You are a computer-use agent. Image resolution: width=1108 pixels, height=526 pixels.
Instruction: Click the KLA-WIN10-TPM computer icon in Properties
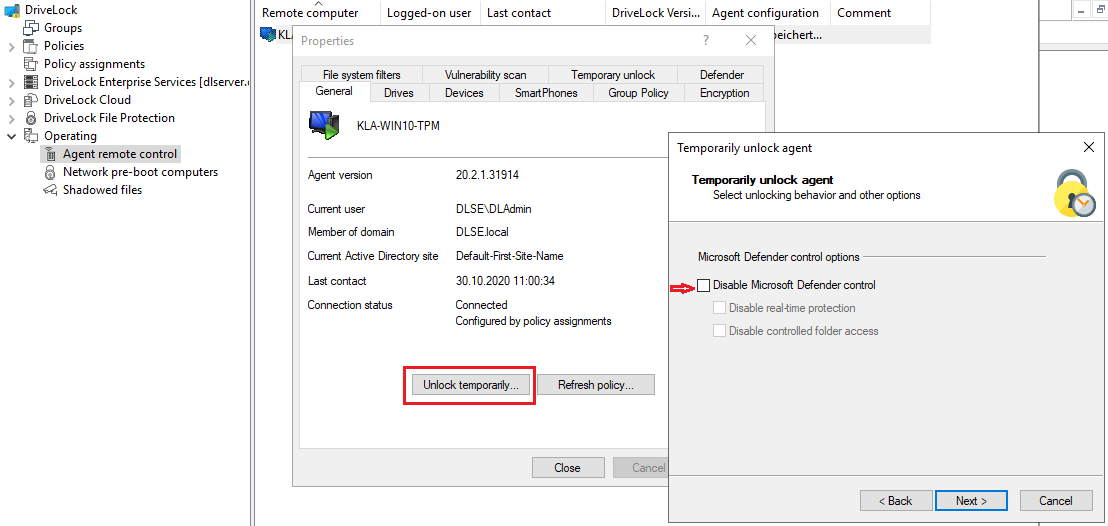[324, 125]
